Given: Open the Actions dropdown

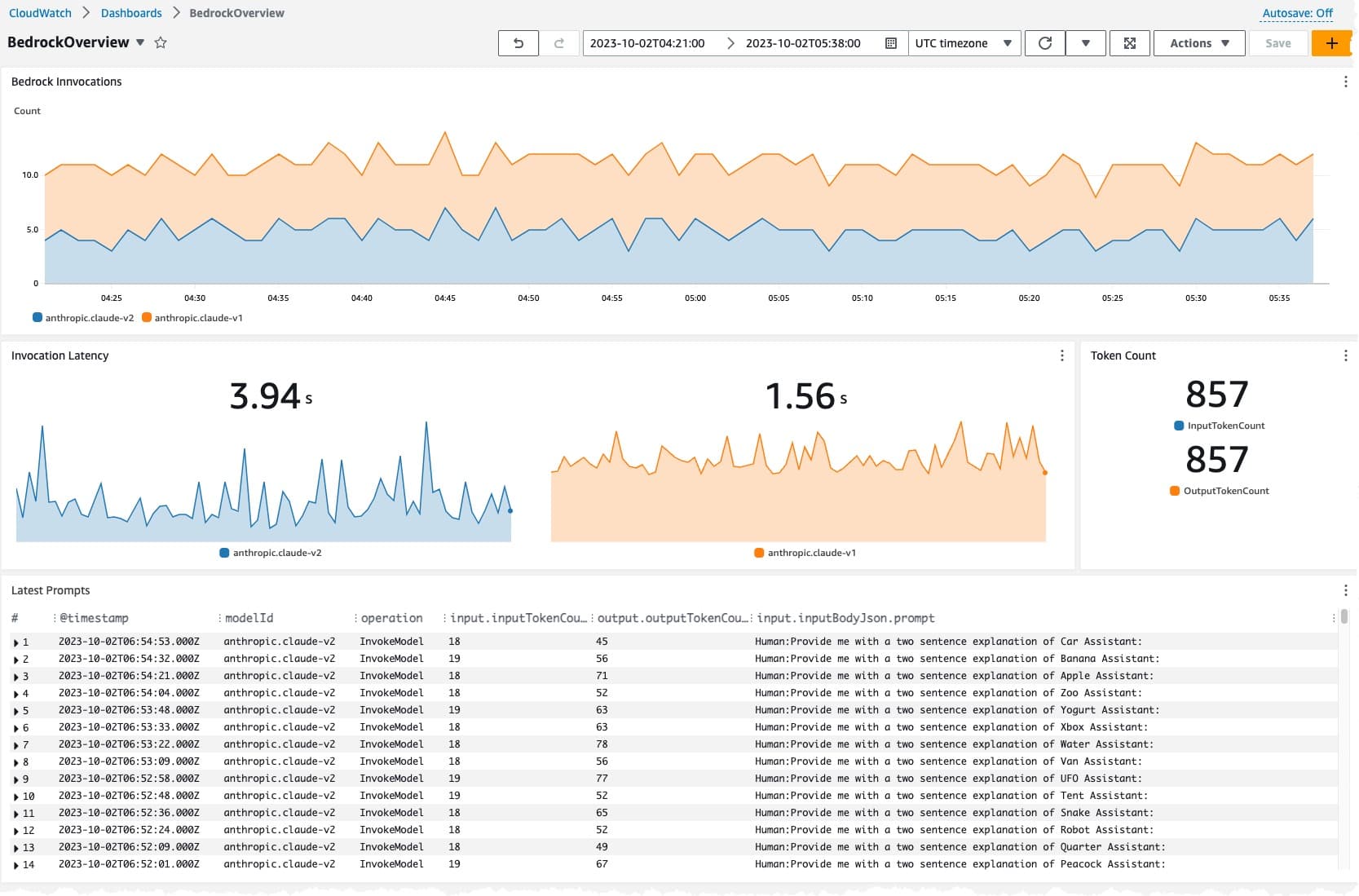Looking at the screenshot, I should 1199,43.
